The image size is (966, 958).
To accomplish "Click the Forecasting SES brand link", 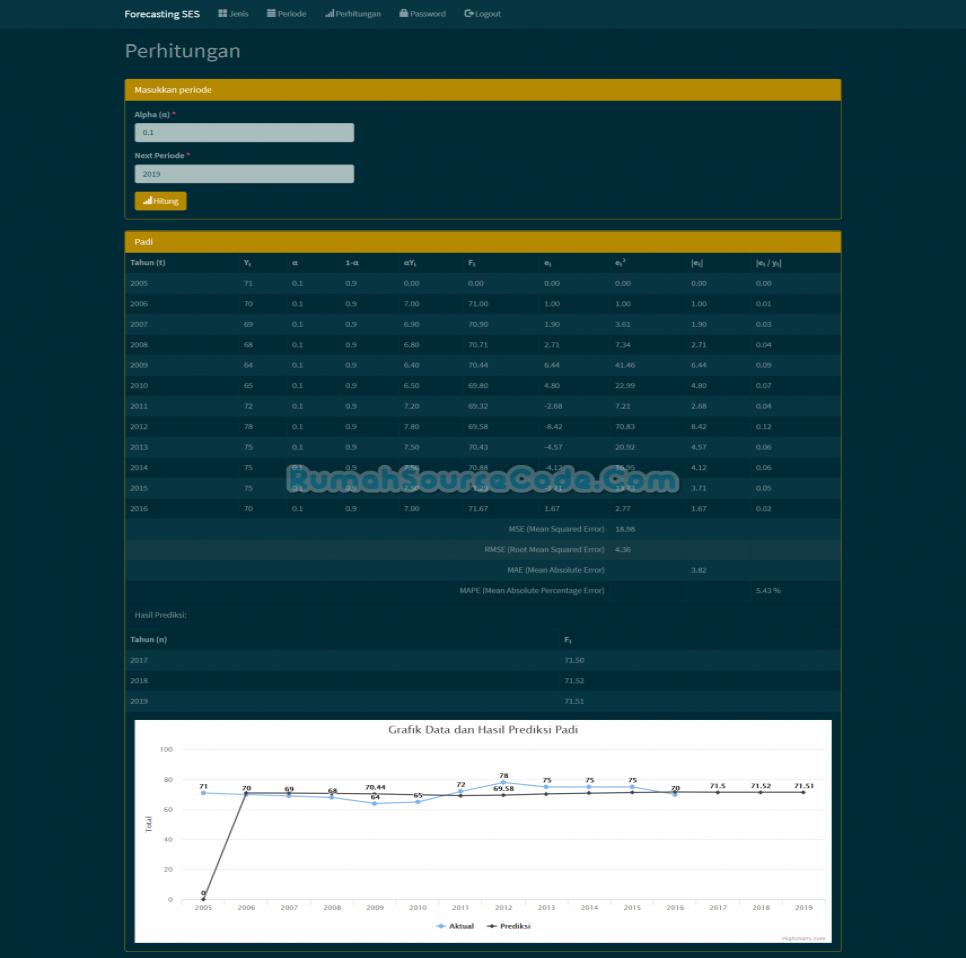I will coord(161,13).
